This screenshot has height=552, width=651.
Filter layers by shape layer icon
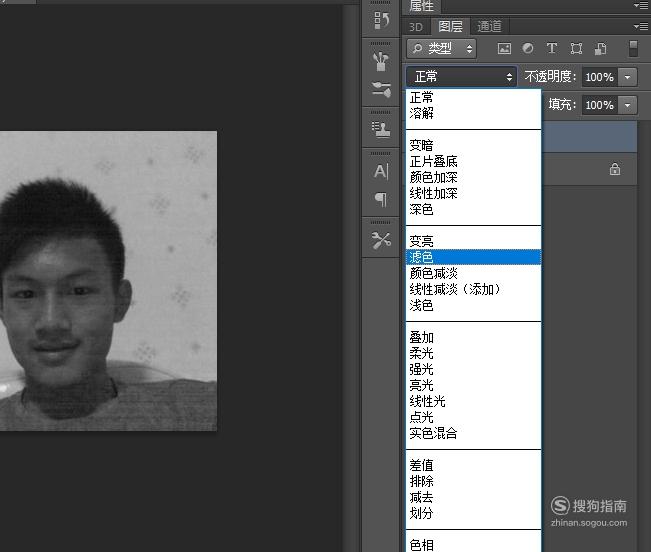(576, 49)
